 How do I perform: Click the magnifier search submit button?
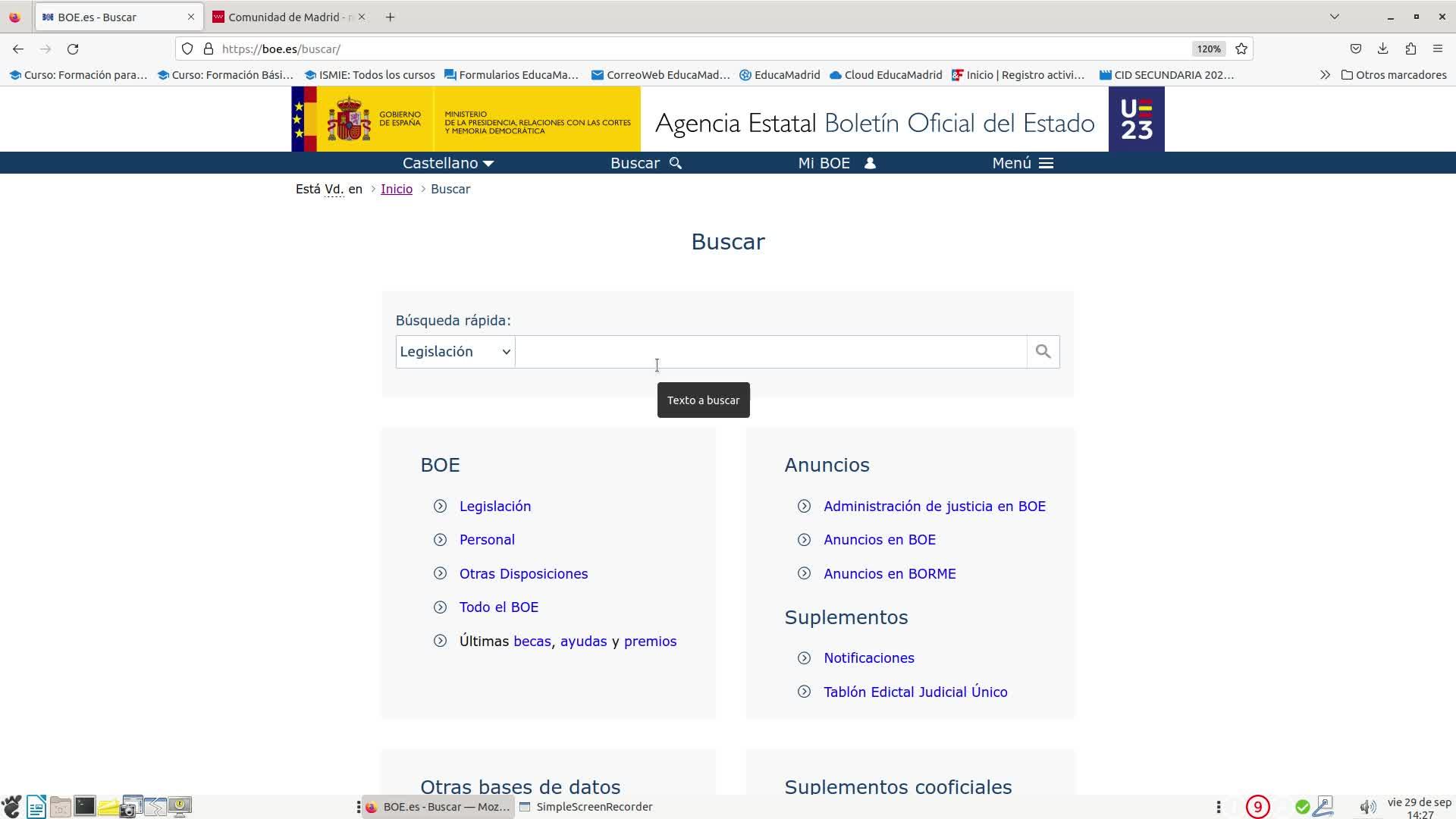pyautogui.click(x=1043, y=352)
